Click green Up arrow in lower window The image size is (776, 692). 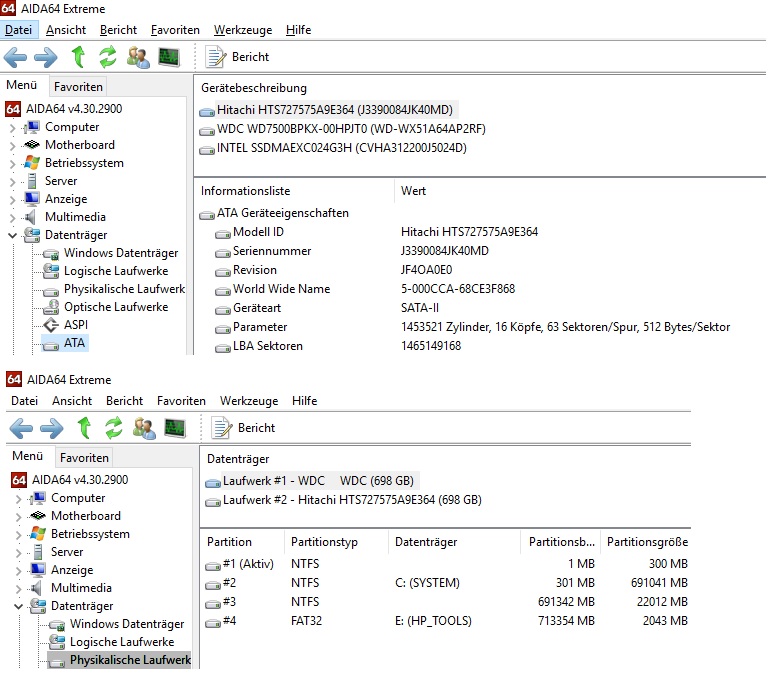[84, 428]
